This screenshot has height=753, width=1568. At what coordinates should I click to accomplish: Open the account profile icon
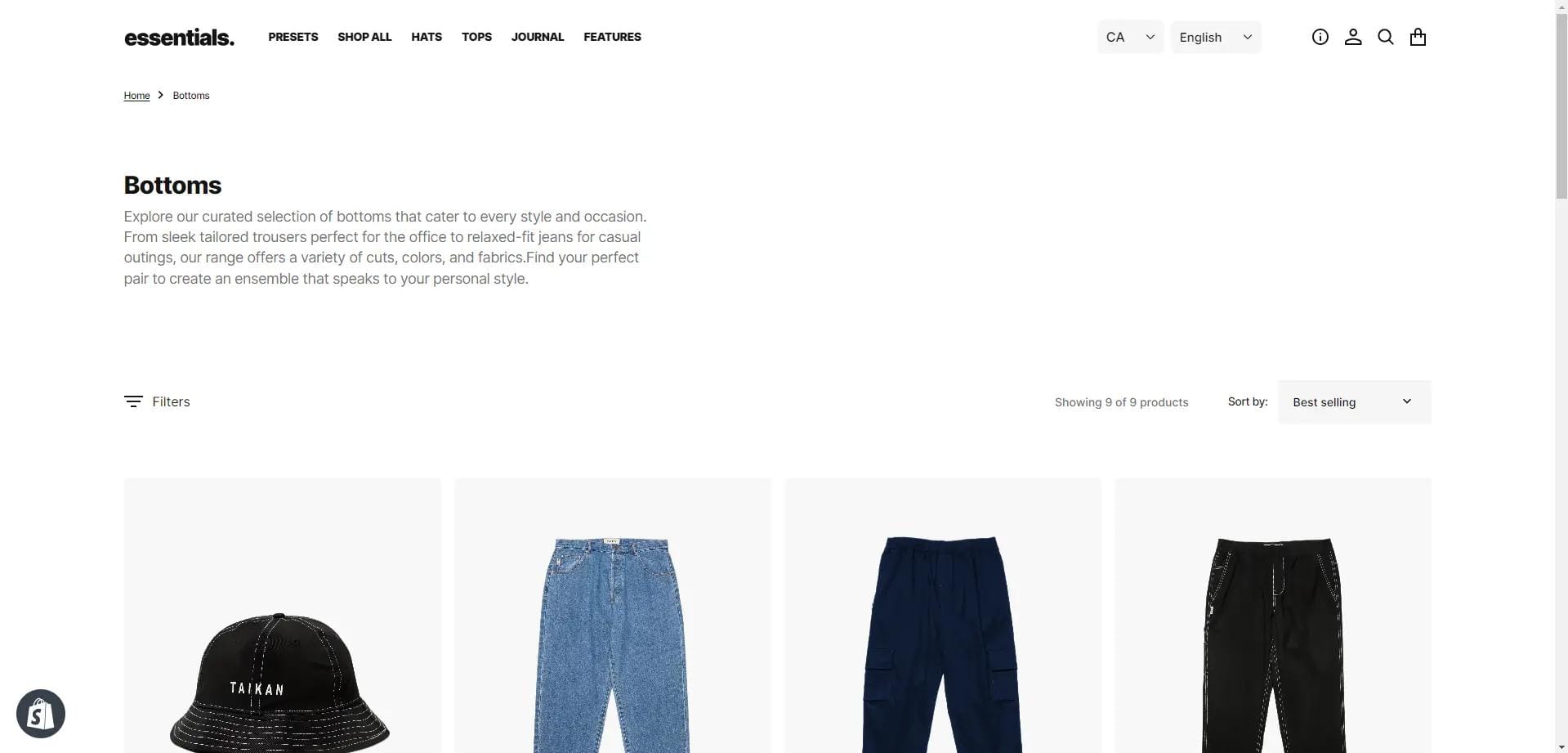click(x=1353, y=37)
